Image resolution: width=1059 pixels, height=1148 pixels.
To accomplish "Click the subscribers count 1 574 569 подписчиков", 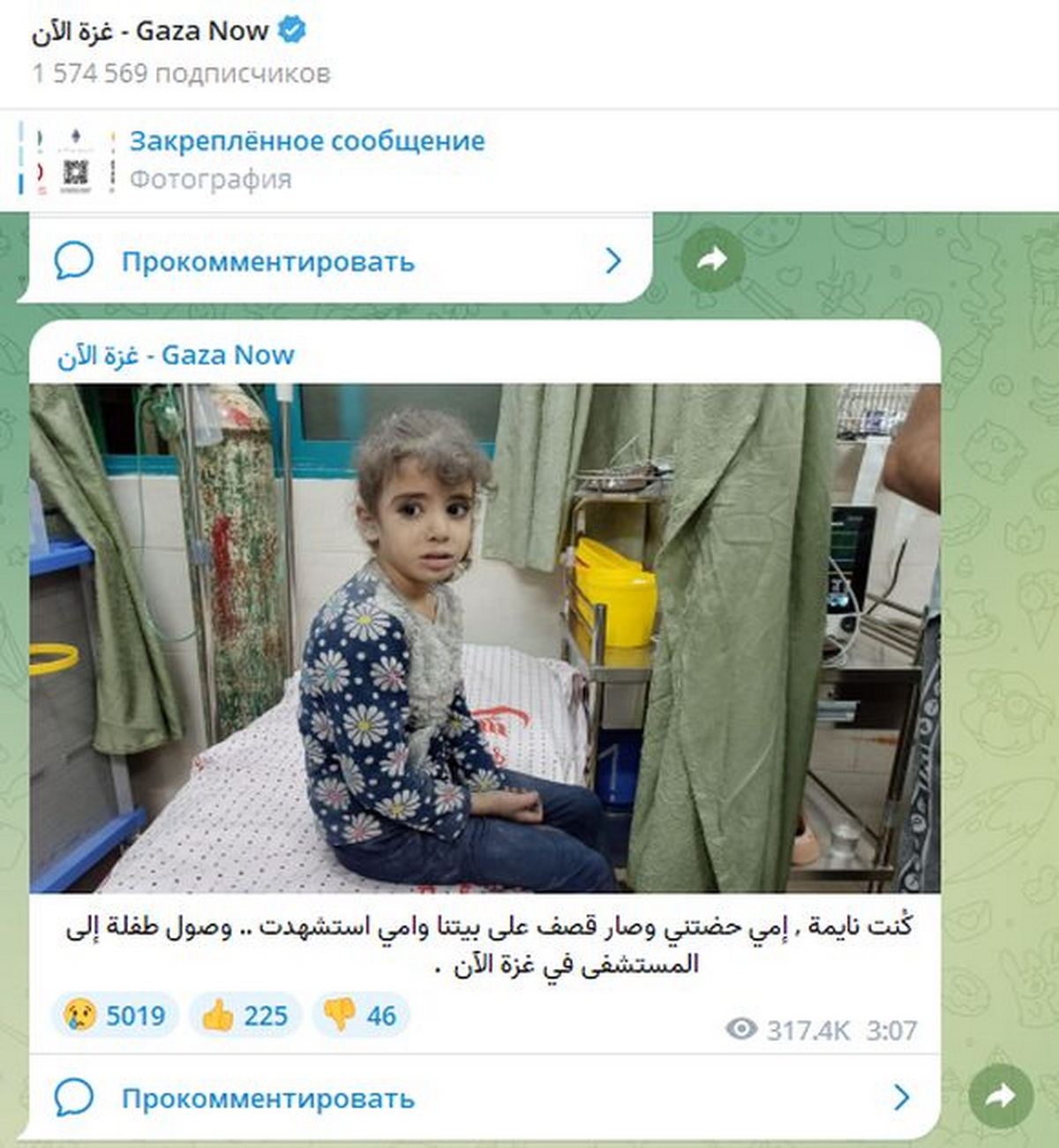I will pos(181,73).
